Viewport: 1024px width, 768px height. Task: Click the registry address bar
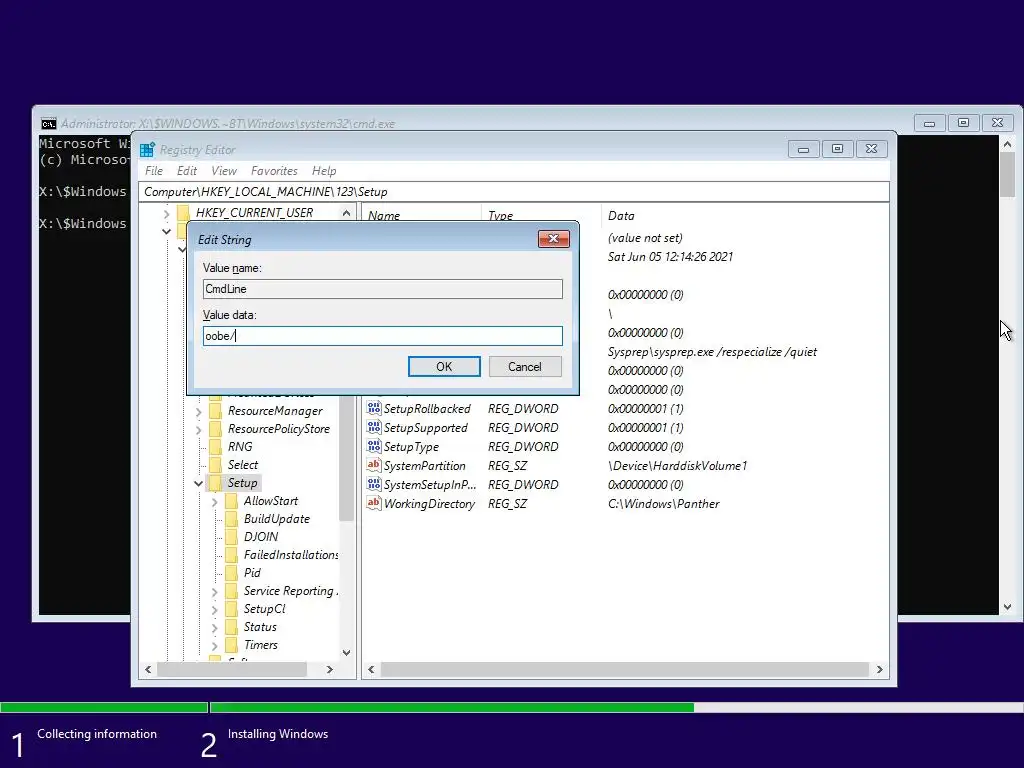point(514,191)
